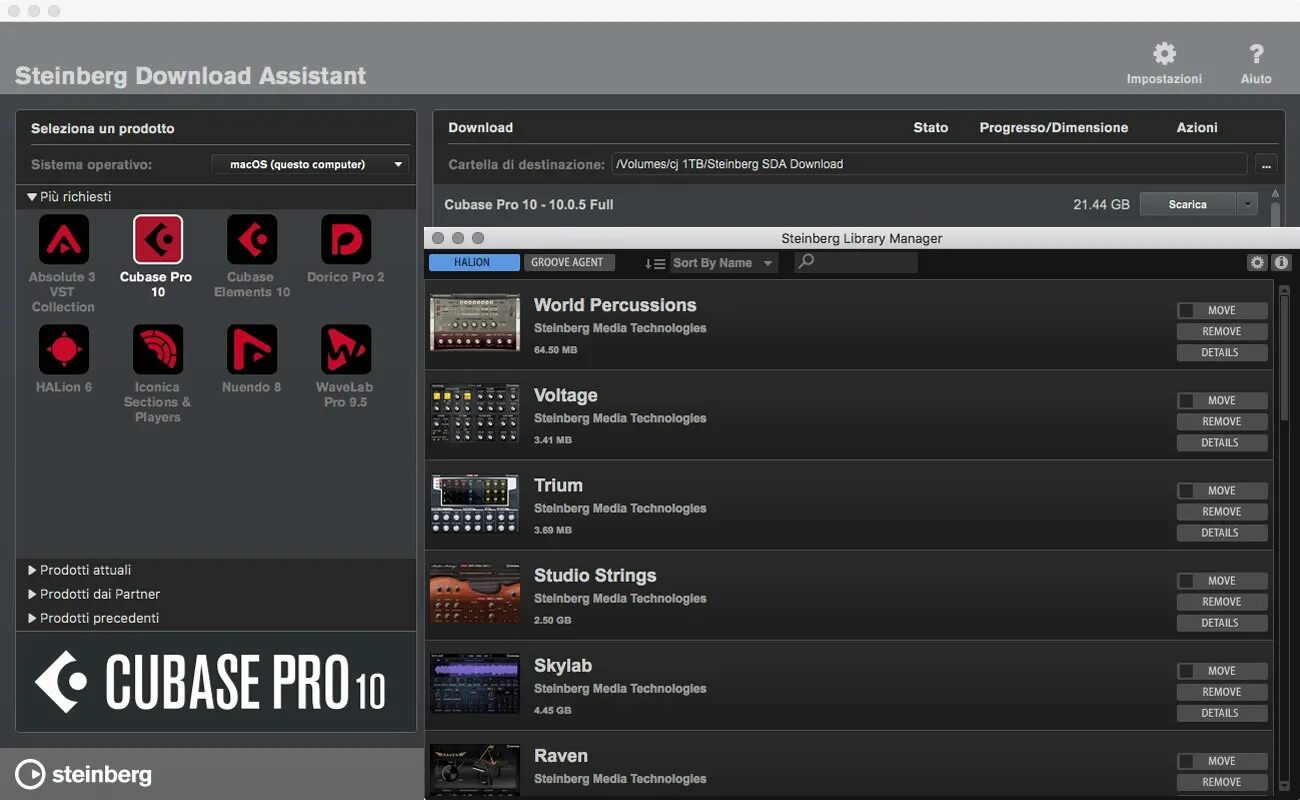1300x800 pixels.
Task: Remove the Raven library
Action: point(1222,781)
